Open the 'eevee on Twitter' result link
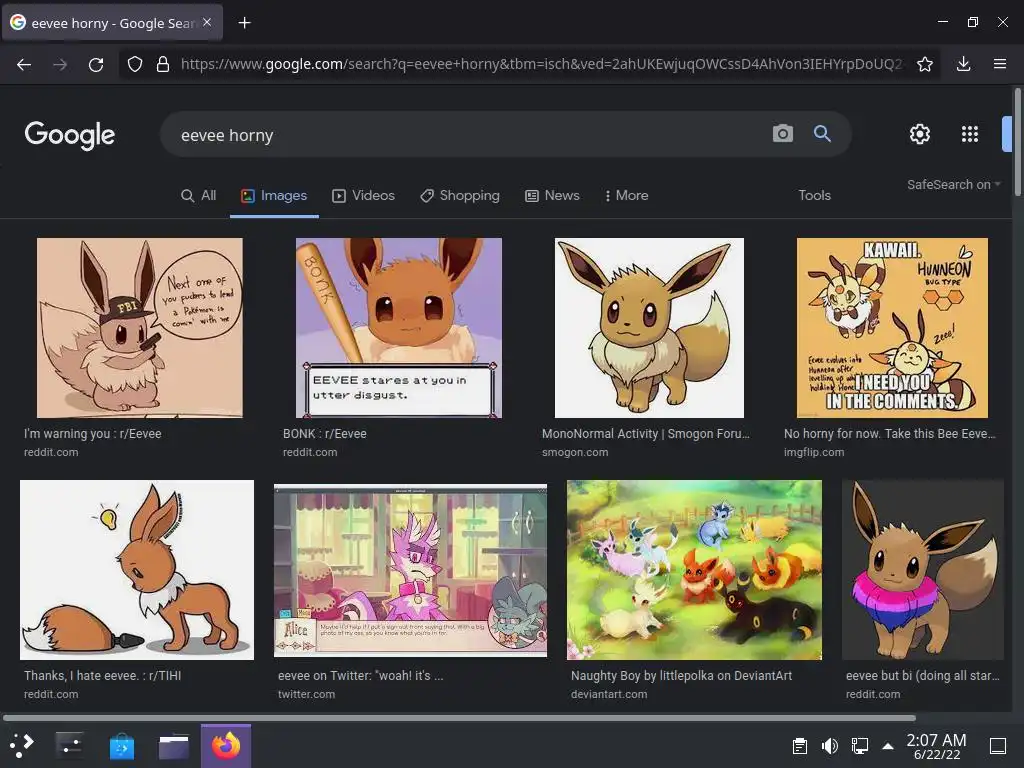The image size is (1024, 768). point(360,676)
